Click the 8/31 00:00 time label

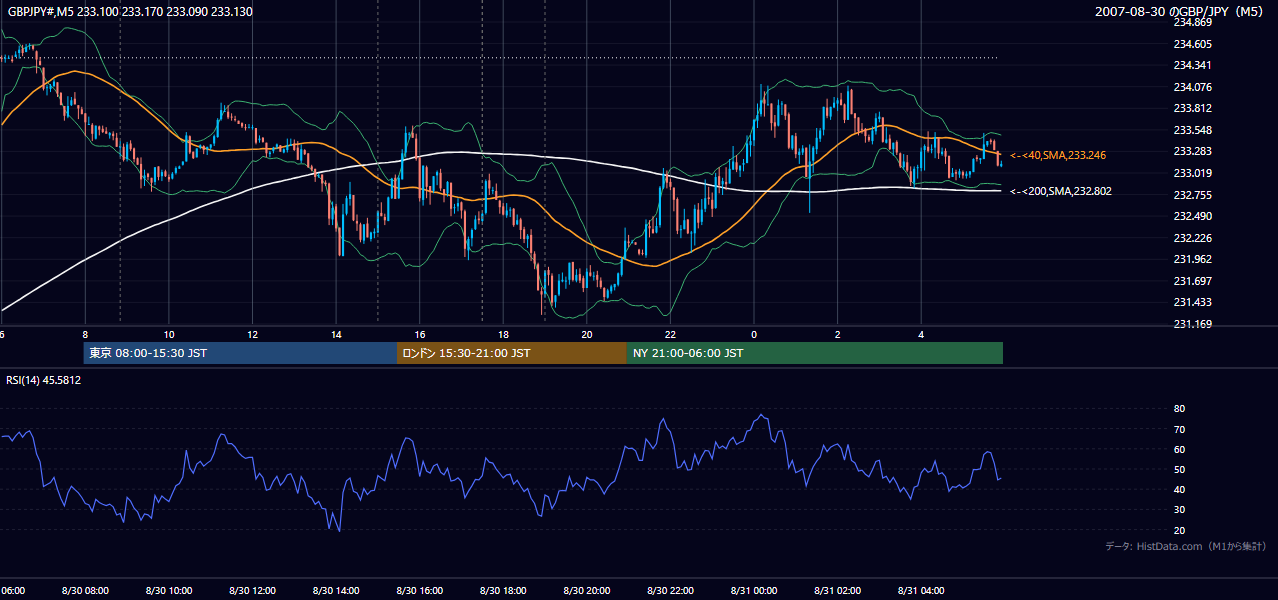(x=754, y=590)
